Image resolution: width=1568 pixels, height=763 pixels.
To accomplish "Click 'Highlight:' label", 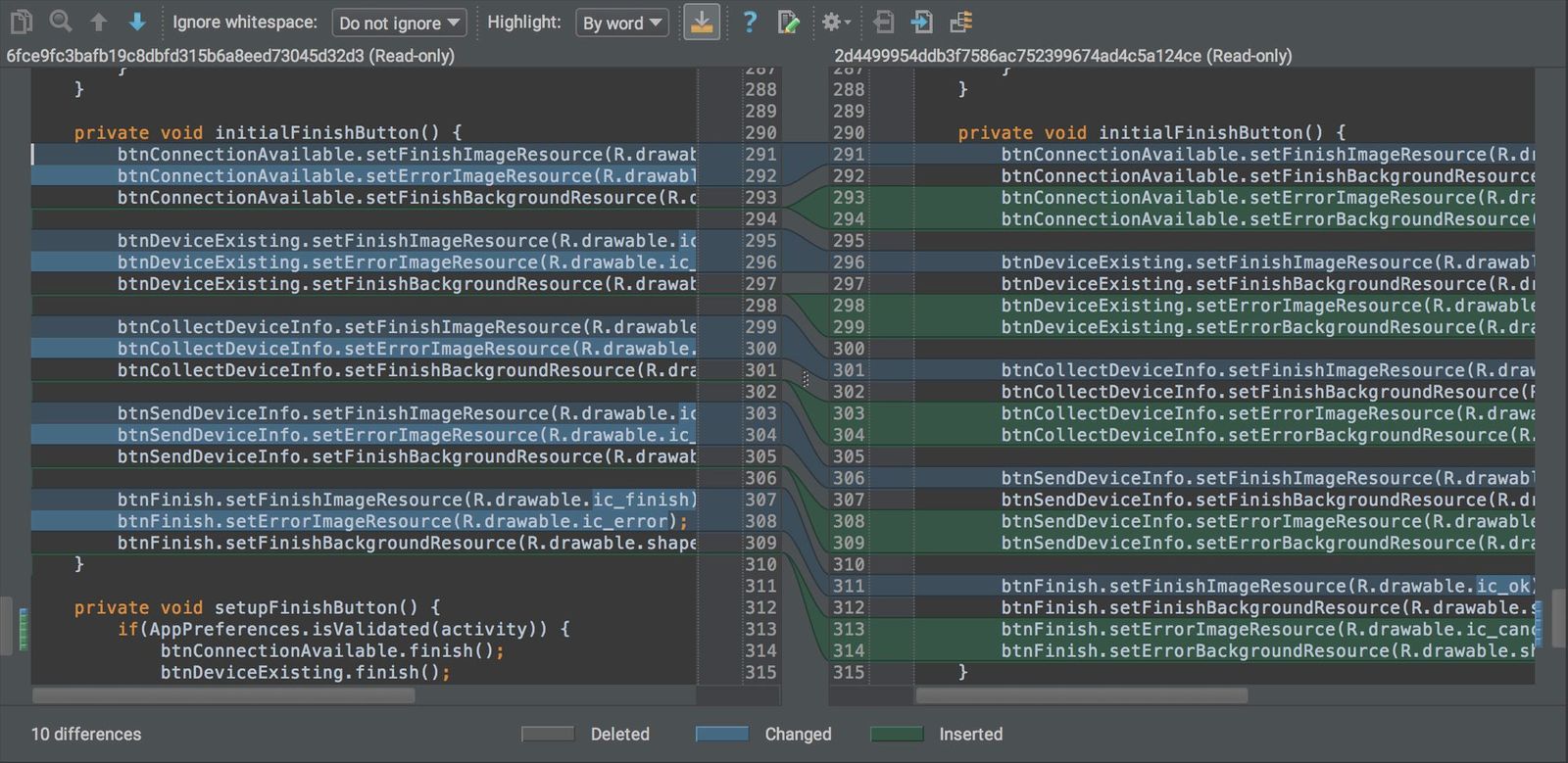I will click(x=524, y=22).
